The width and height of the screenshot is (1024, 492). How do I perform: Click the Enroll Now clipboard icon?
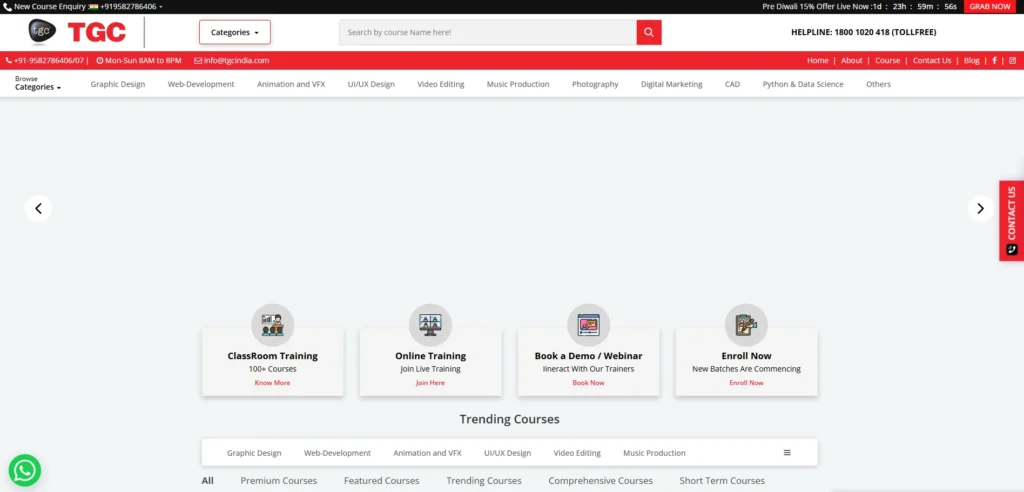coord(746,325)
